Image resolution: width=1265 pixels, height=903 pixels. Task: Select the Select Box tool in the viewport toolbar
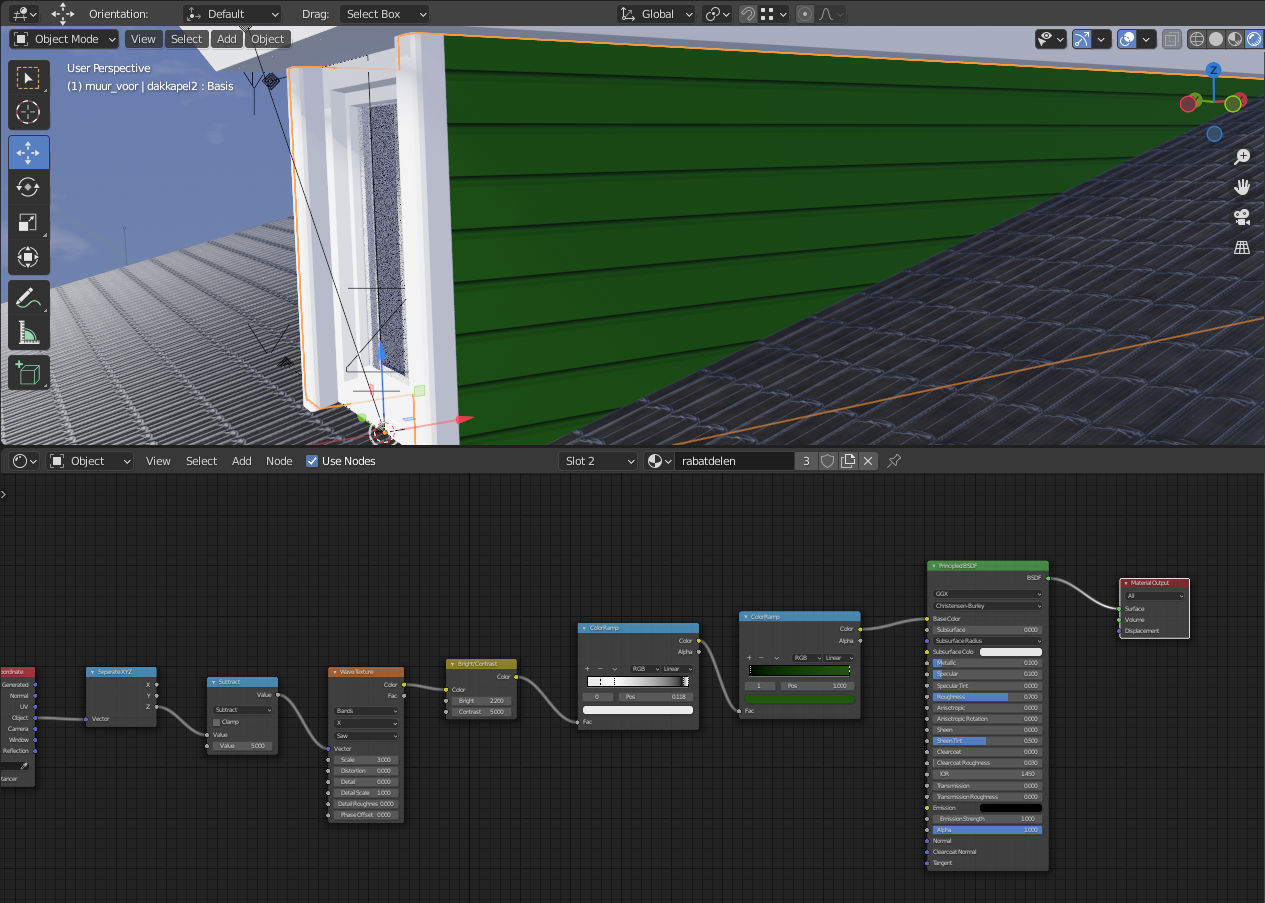[29, 77]
